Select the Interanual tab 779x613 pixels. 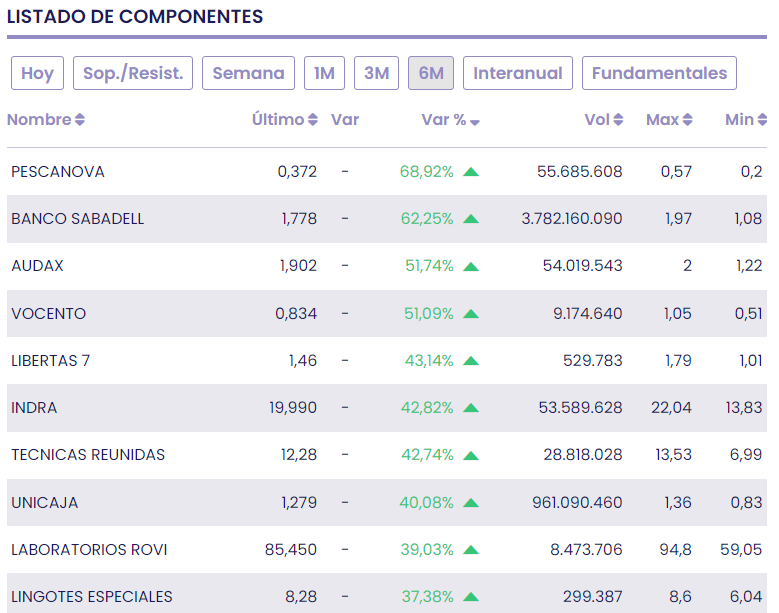tap(517, 73)
